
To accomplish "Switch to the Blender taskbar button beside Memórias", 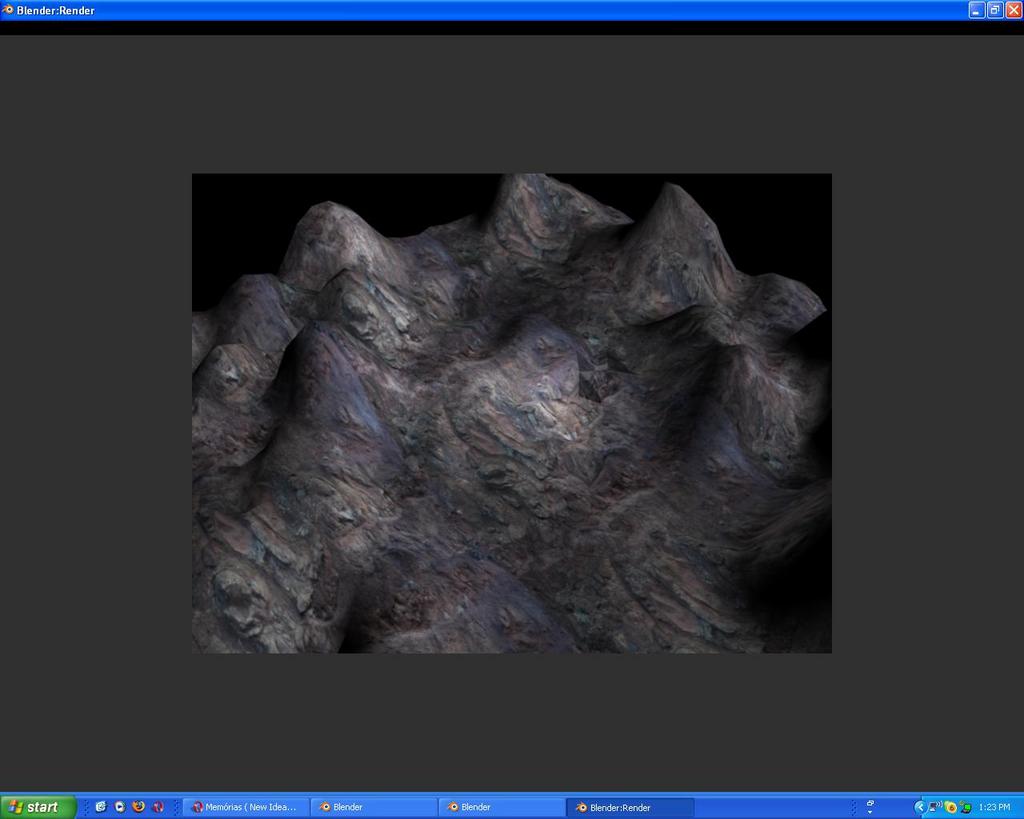I will [373, 807].
